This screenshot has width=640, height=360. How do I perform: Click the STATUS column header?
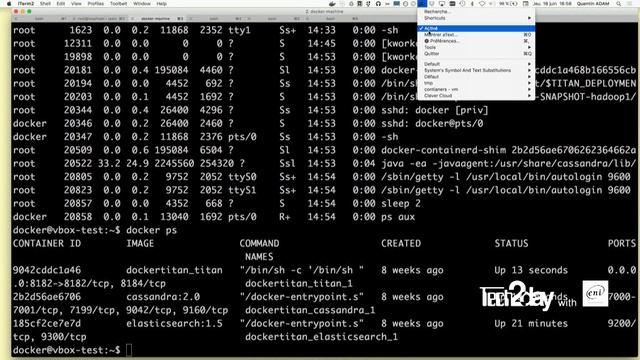point(511,244)
